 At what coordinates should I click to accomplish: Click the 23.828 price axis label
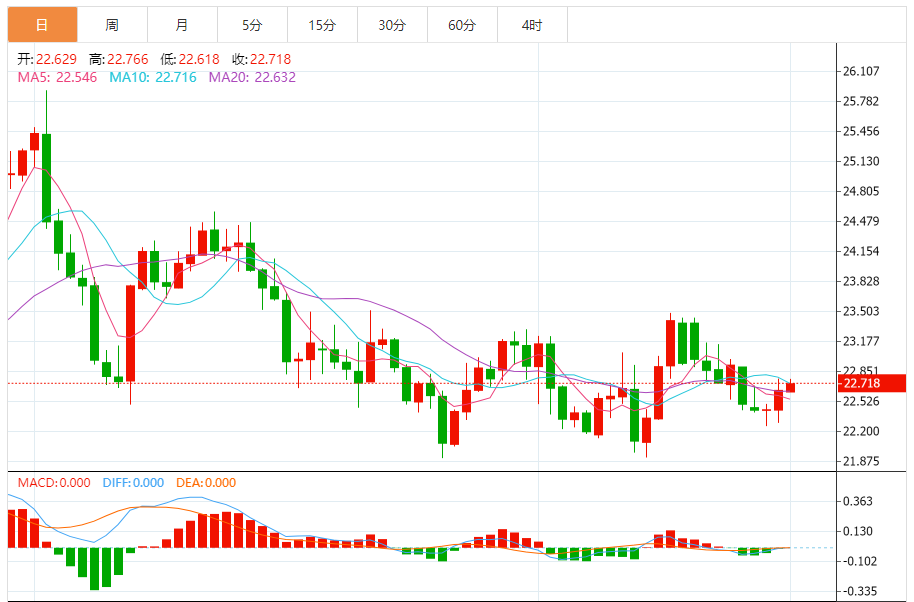coord(861,281)
